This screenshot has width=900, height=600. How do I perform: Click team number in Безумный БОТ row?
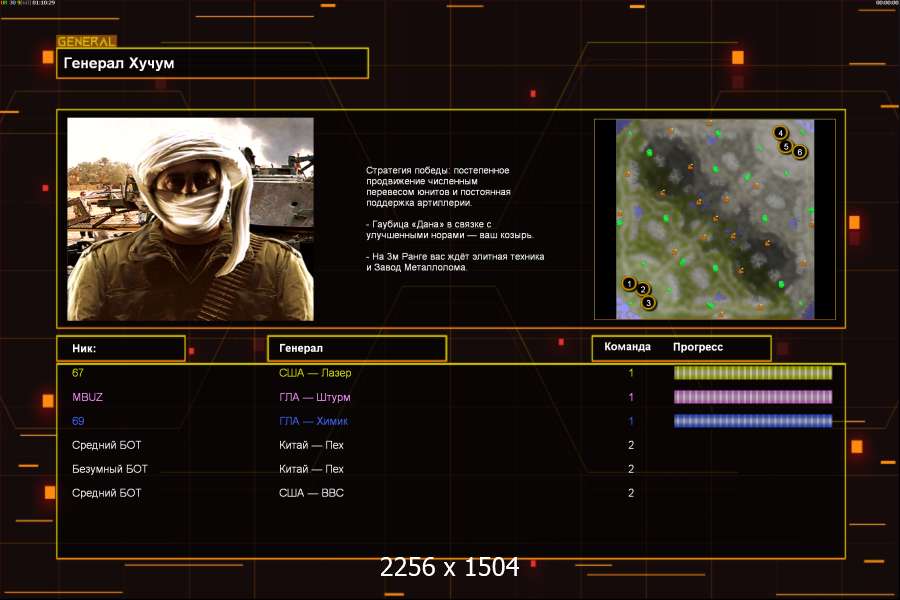coord(631,469)
